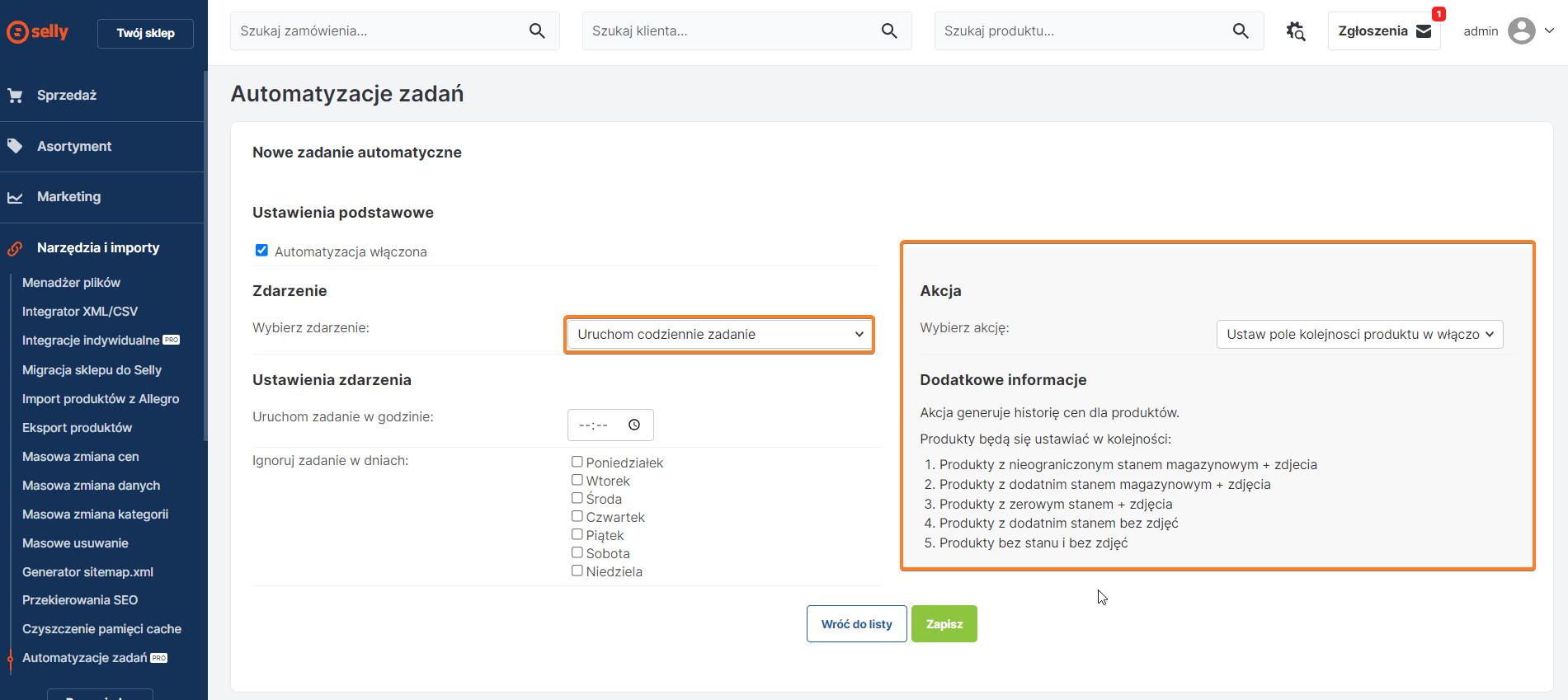This screenshot has width=1568, height=700.
Task: Click the Wróć do listy button
Action: coord(856,624)
